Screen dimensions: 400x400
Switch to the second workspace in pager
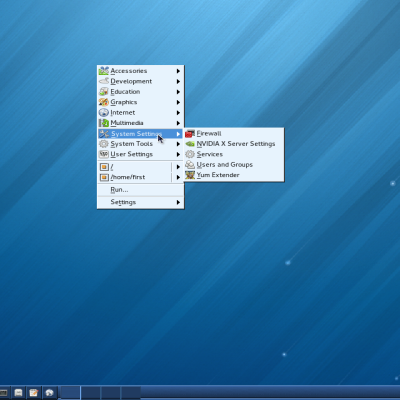coord(91,393)
